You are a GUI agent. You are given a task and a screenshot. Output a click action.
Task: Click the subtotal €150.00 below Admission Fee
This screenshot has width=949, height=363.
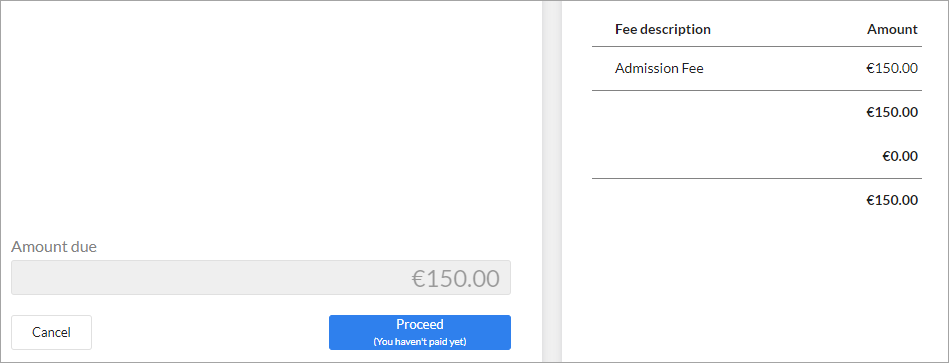pos(892,113)
